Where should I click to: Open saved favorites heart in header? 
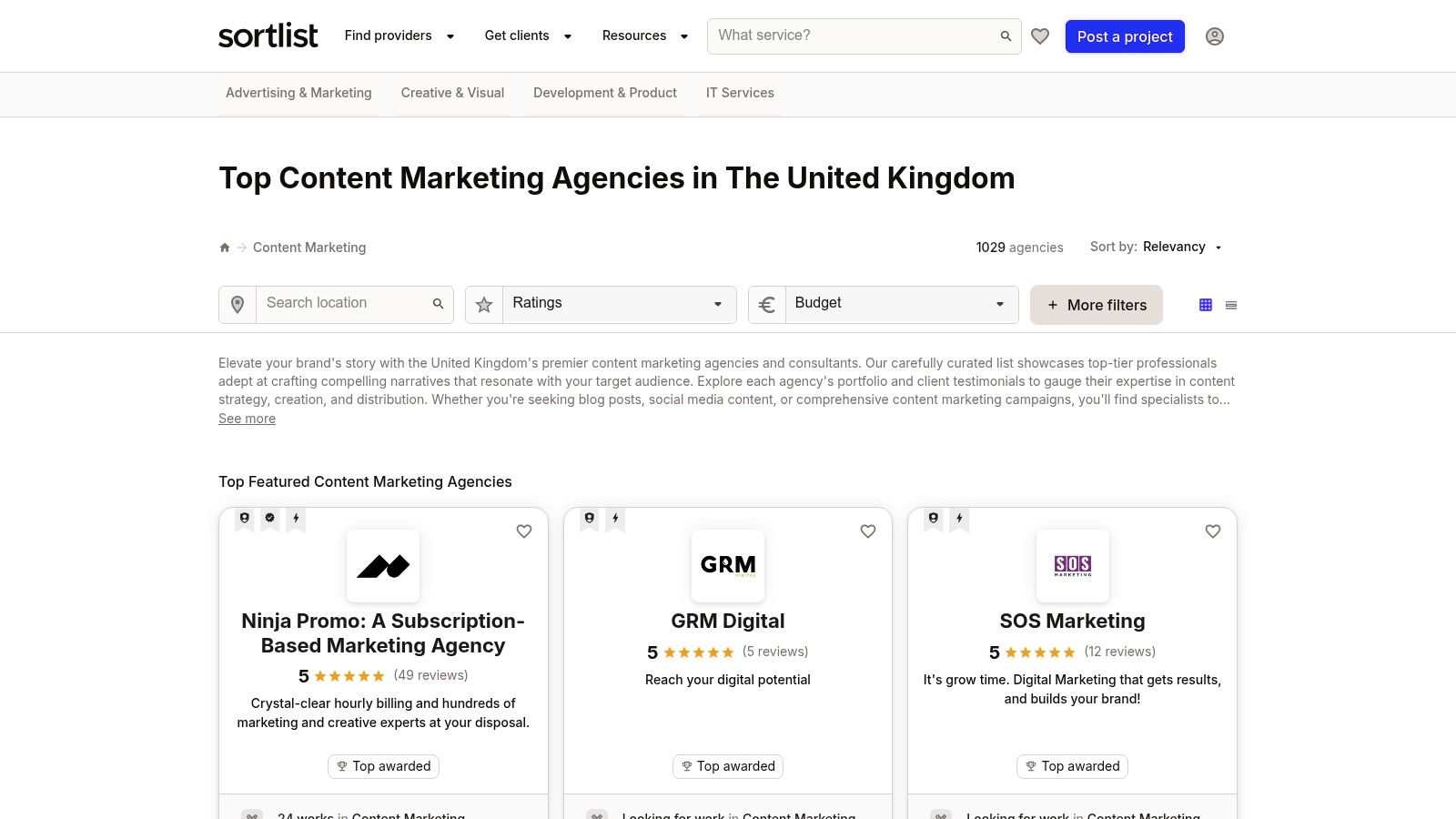pyautogui.click(x=1040, y=36)
